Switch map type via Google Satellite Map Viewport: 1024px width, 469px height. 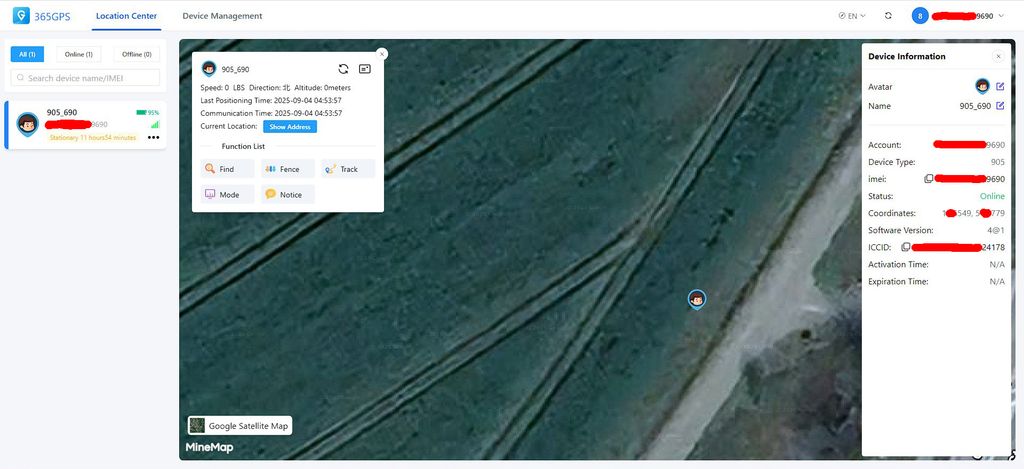coord(240,426)
